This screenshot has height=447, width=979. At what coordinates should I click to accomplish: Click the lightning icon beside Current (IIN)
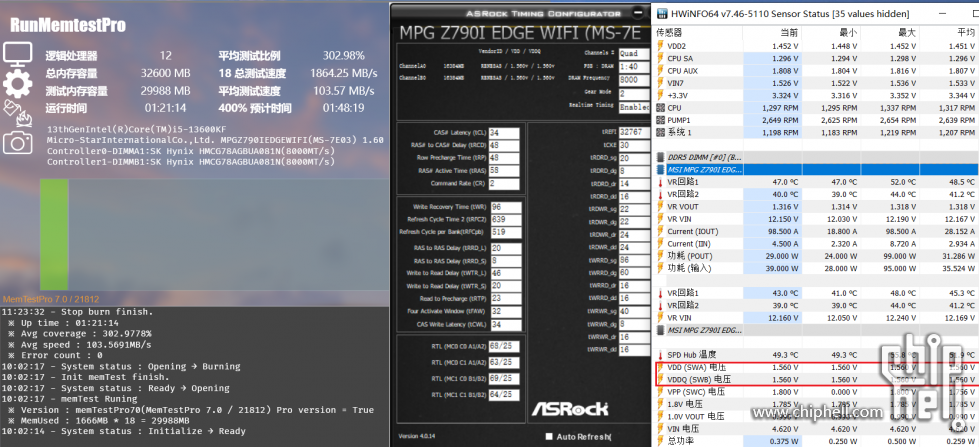661,243
